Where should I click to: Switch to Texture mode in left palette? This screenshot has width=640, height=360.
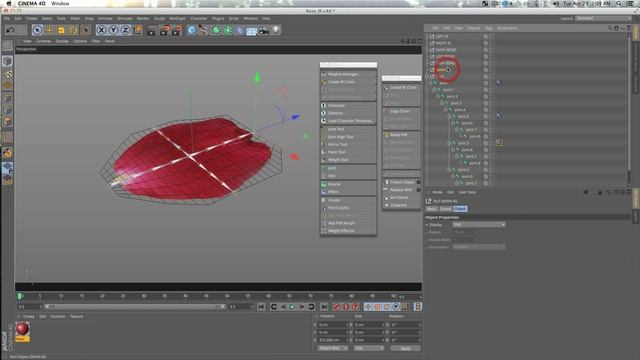click(x=7, y=74)
